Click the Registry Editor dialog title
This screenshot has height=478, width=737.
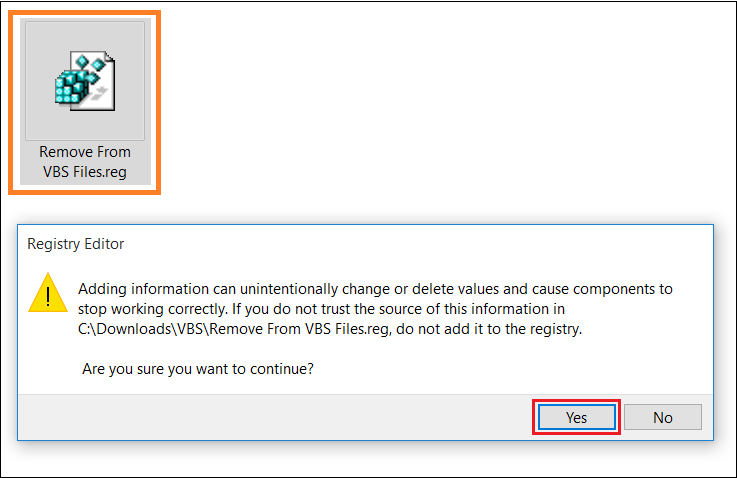(x=76, y=244)
